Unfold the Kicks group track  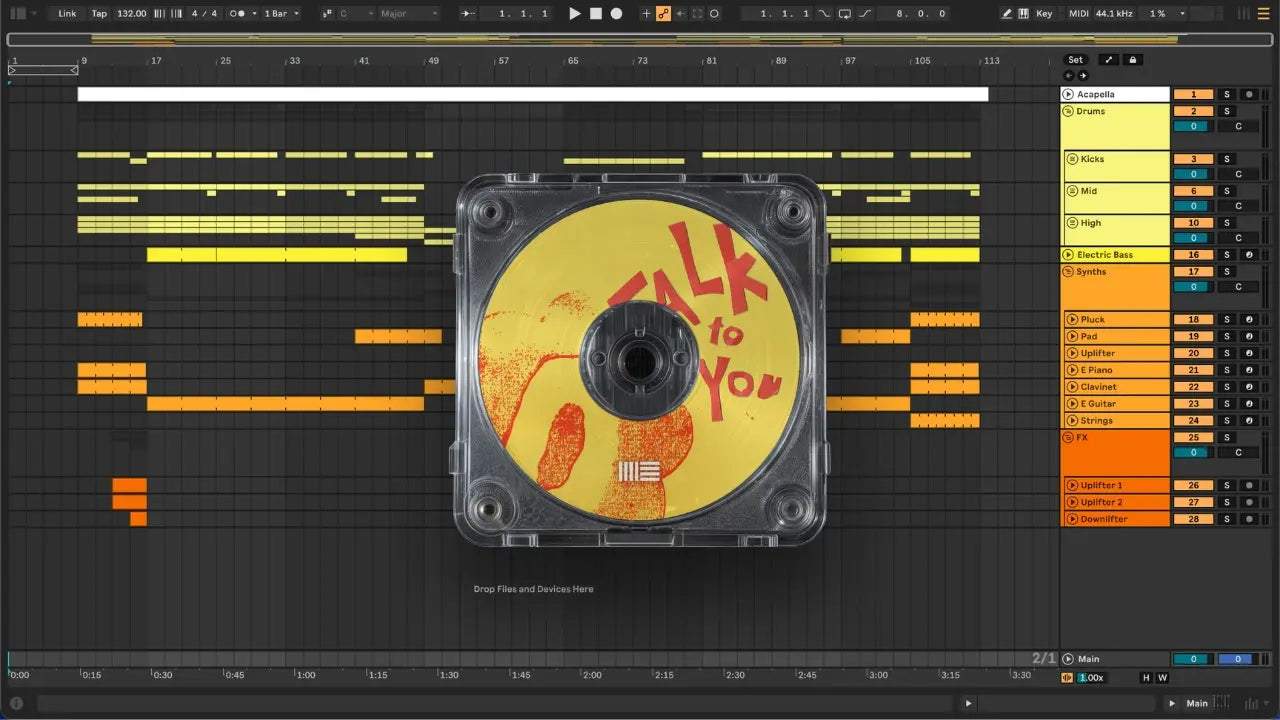1072,159
